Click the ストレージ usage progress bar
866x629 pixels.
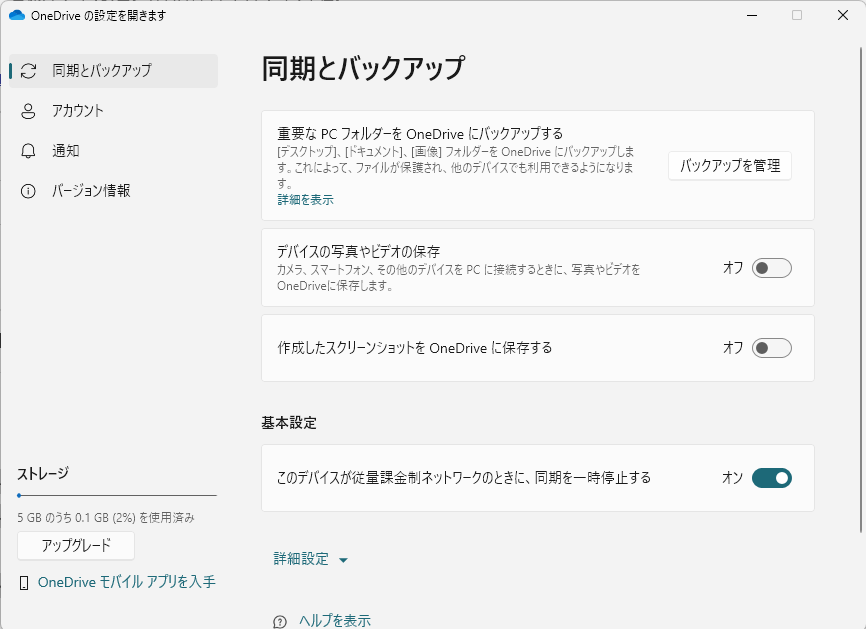[x=117, y=495]
